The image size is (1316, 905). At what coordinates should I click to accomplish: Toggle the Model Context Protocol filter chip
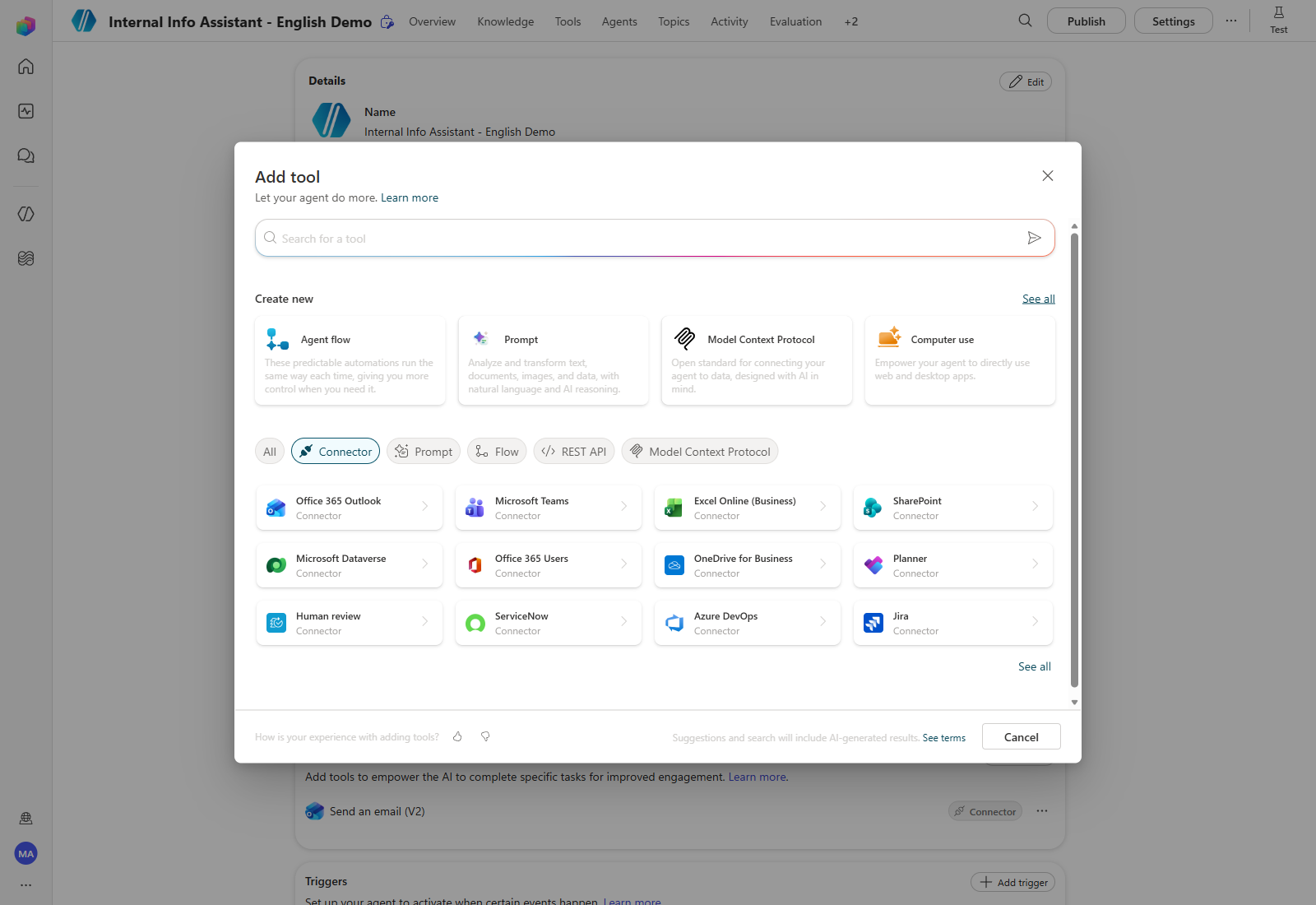pos(700,451)
